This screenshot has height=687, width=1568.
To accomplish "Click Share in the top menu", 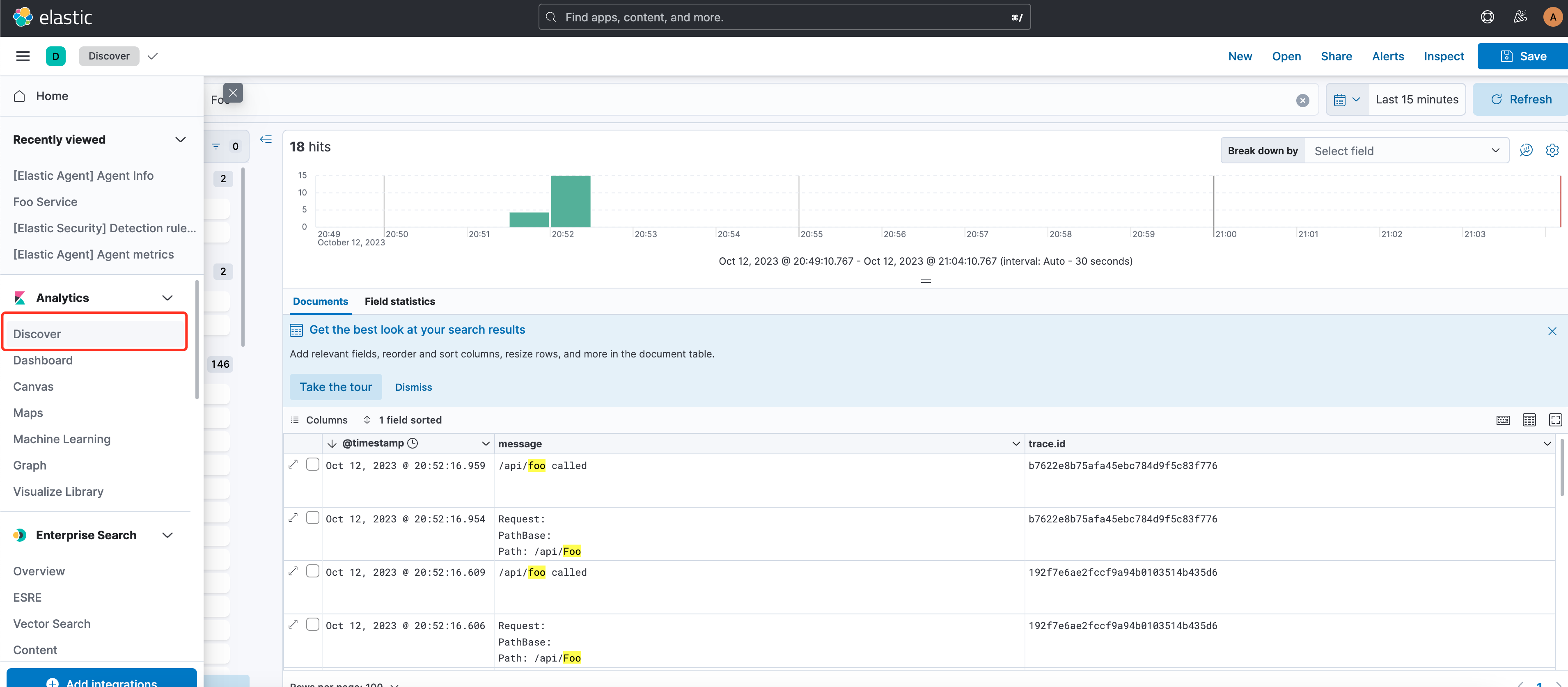I will pos(1336,56).
